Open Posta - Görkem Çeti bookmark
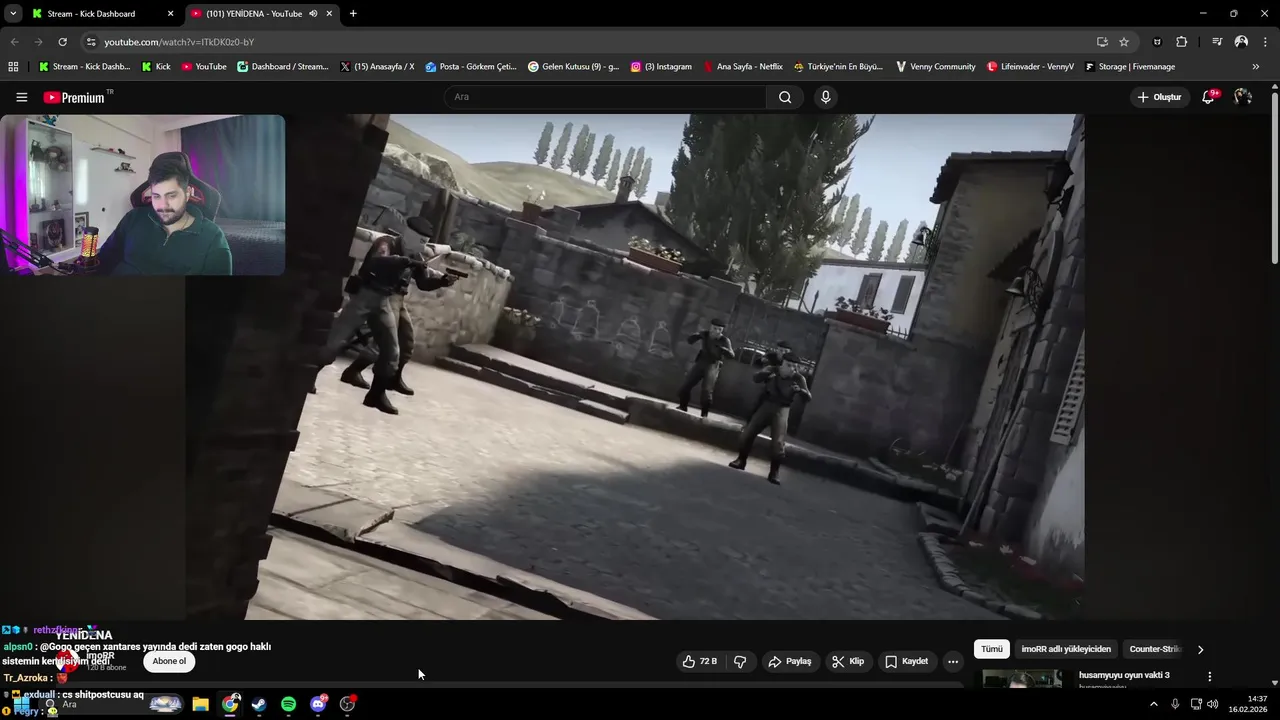 [470, 67]
